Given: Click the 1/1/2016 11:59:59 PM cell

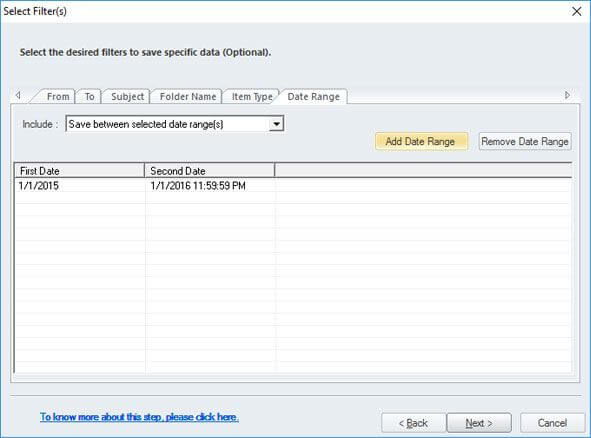Looking at the screenshot, I should [x=198, y=185].
